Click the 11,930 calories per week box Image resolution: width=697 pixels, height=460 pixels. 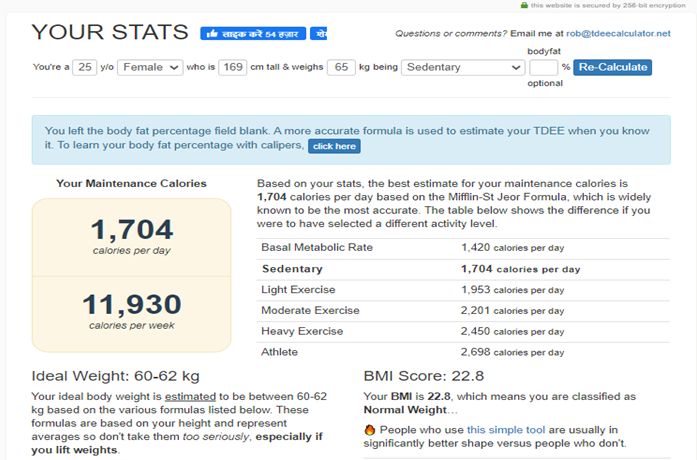coord(131,311)
